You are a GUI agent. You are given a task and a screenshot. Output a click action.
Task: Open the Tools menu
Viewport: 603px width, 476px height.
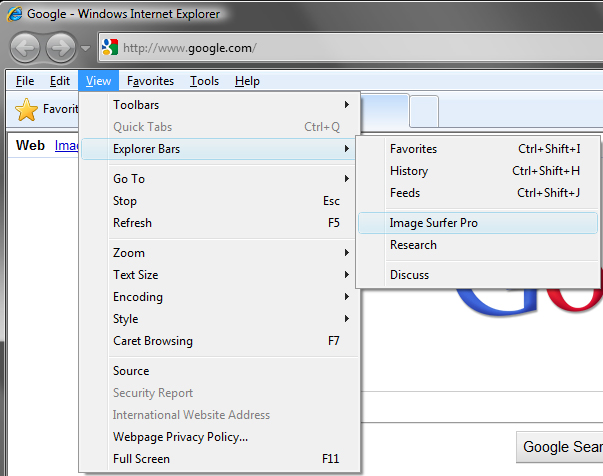[205, 81]
